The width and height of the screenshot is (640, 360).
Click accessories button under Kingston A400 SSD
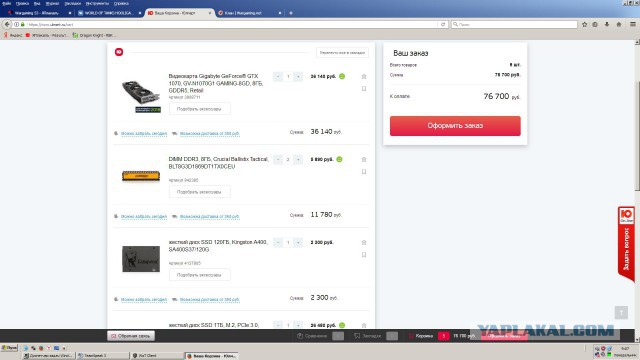(200, 275)
